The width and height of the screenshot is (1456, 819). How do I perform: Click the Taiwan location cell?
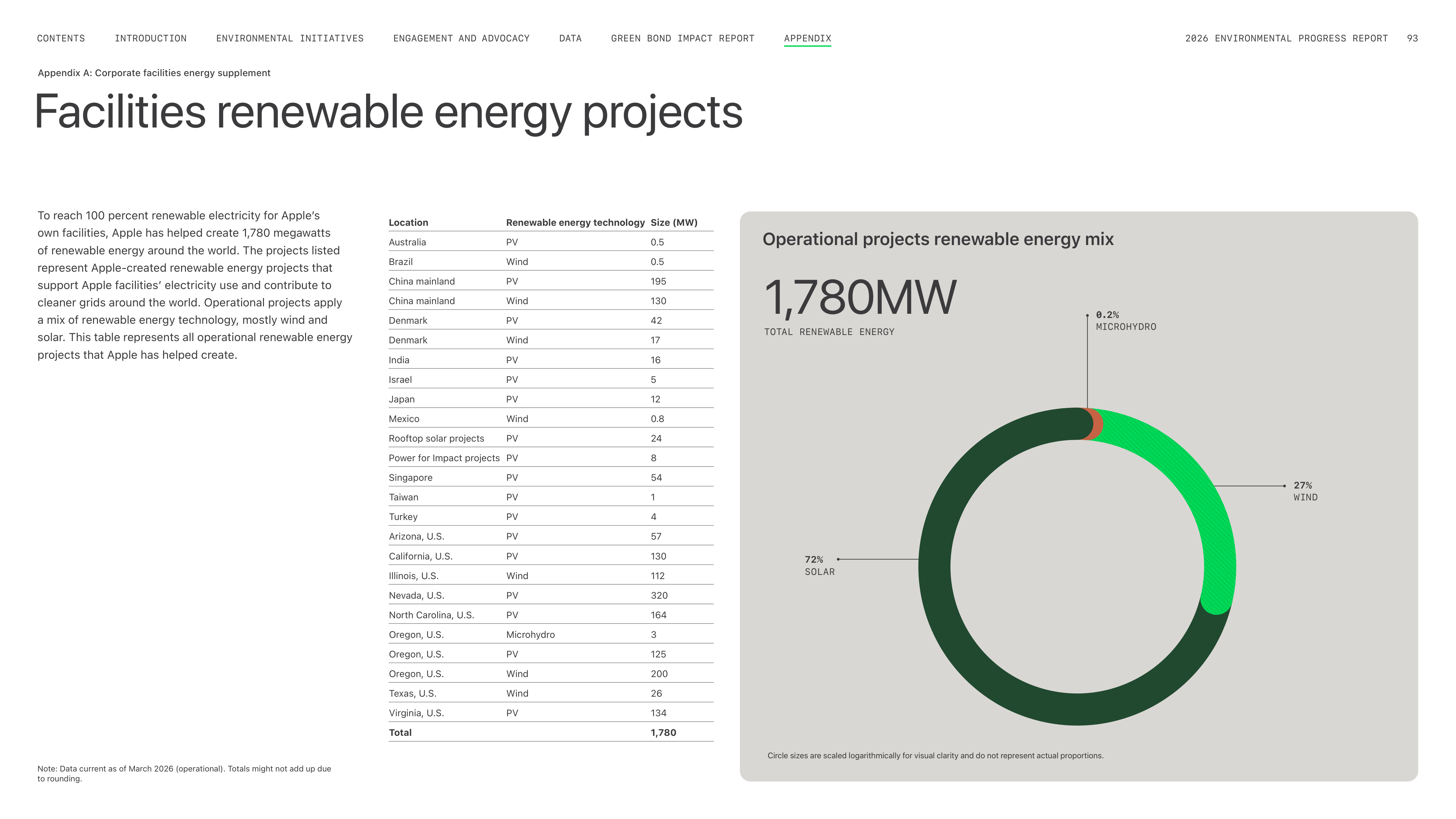tap(403, 498)
